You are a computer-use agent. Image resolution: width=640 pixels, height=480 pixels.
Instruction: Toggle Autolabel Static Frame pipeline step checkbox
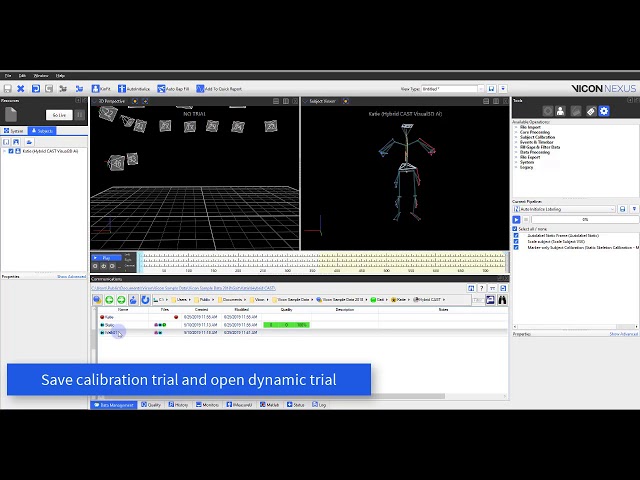516,236
